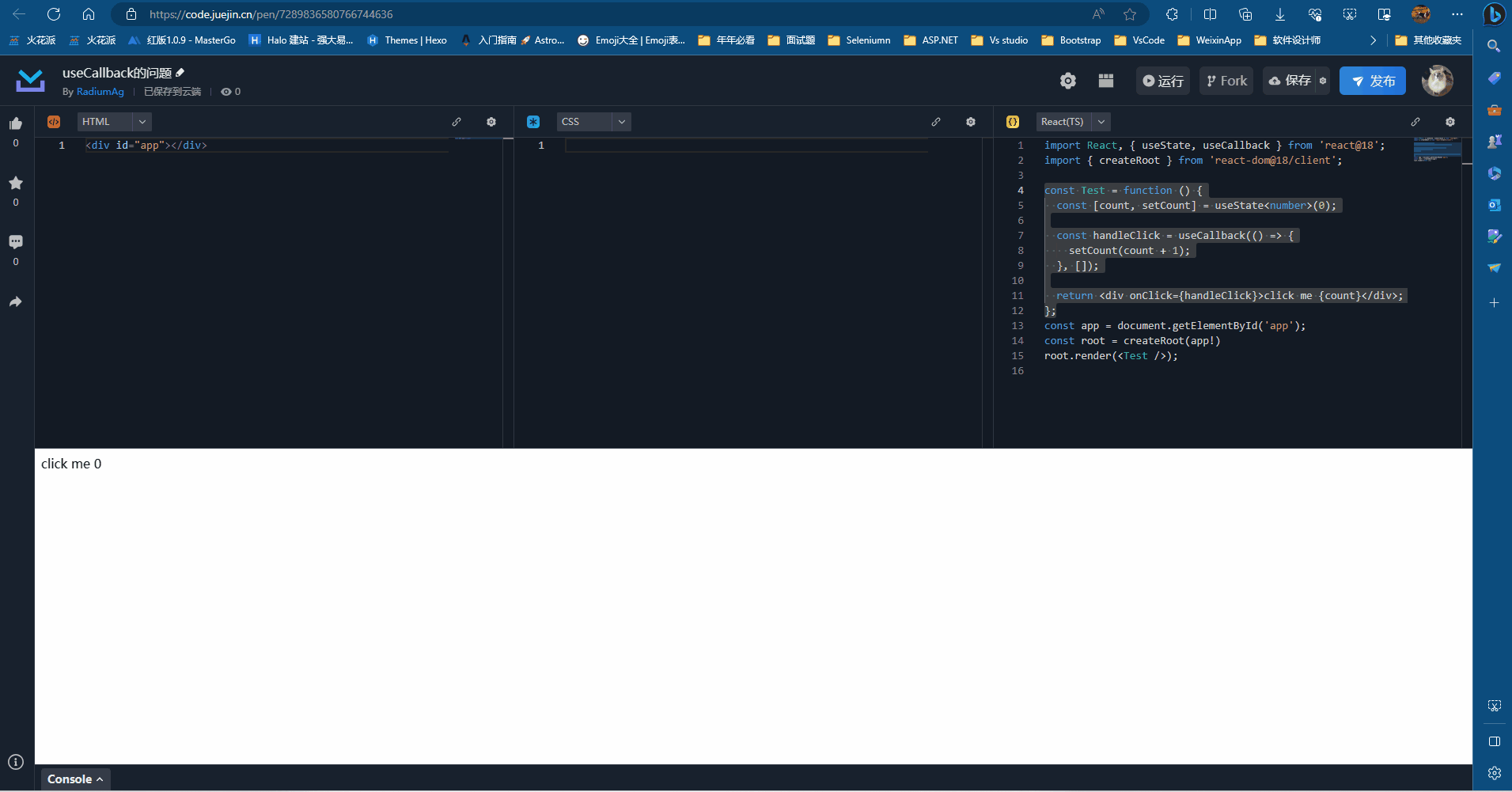Add a sidebar app with the plus icon
Viewport: 1512px width, 792px height.
pyautogui.click(x=1494, y=303)
